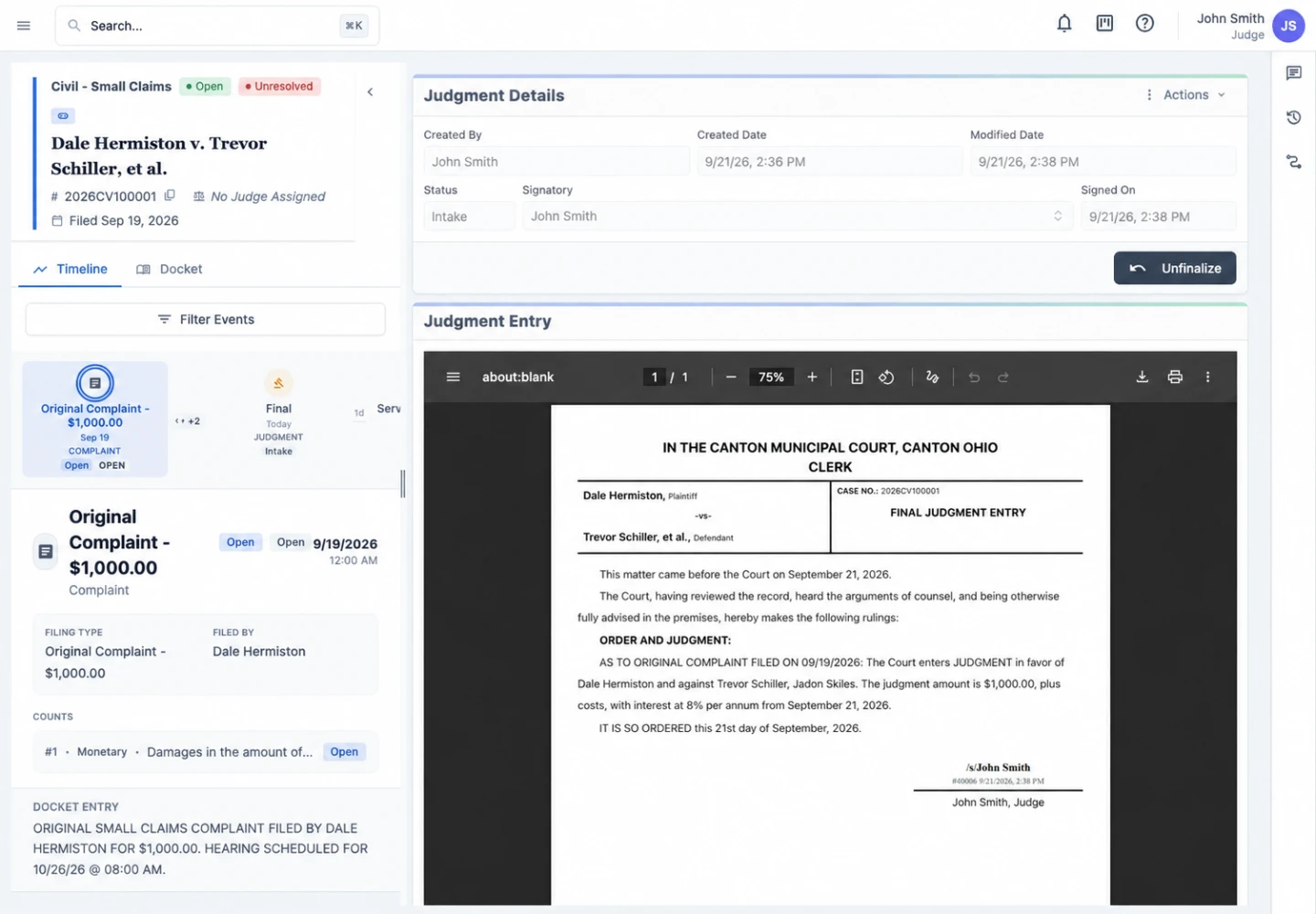Click the Status Intake field
The width and height of the screenshot is (1316, 914).
pyautogui.click(x=469, y=217)
